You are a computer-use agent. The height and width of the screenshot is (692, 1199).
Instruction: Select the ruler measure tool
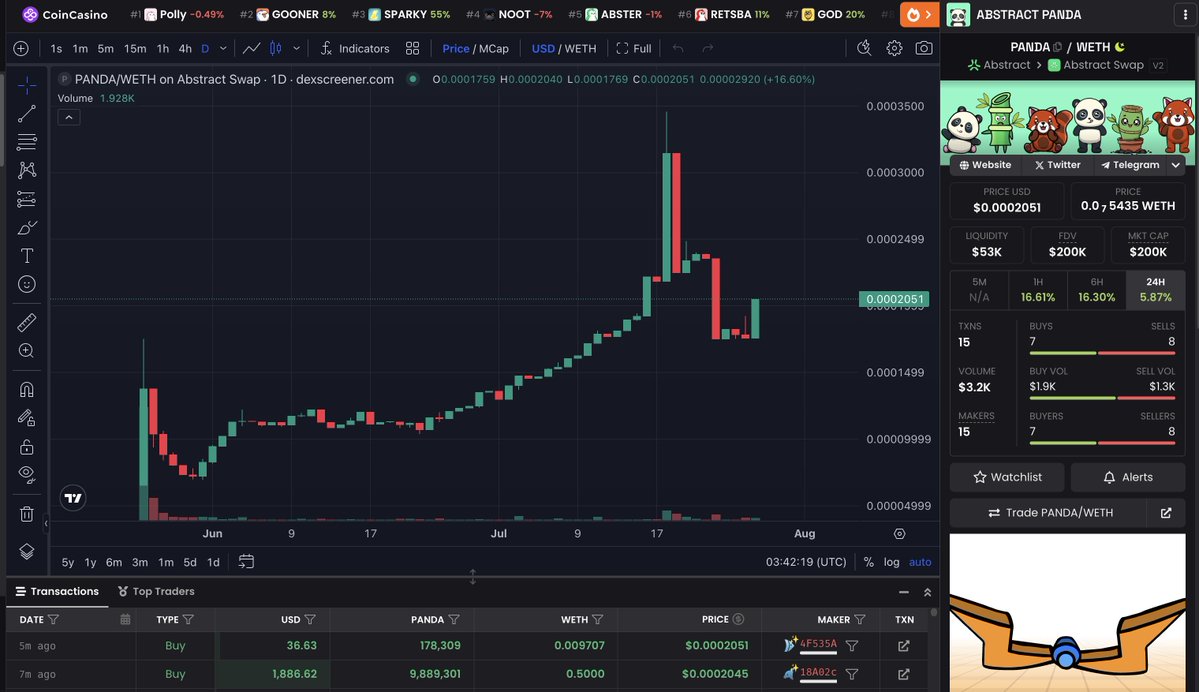27,322
